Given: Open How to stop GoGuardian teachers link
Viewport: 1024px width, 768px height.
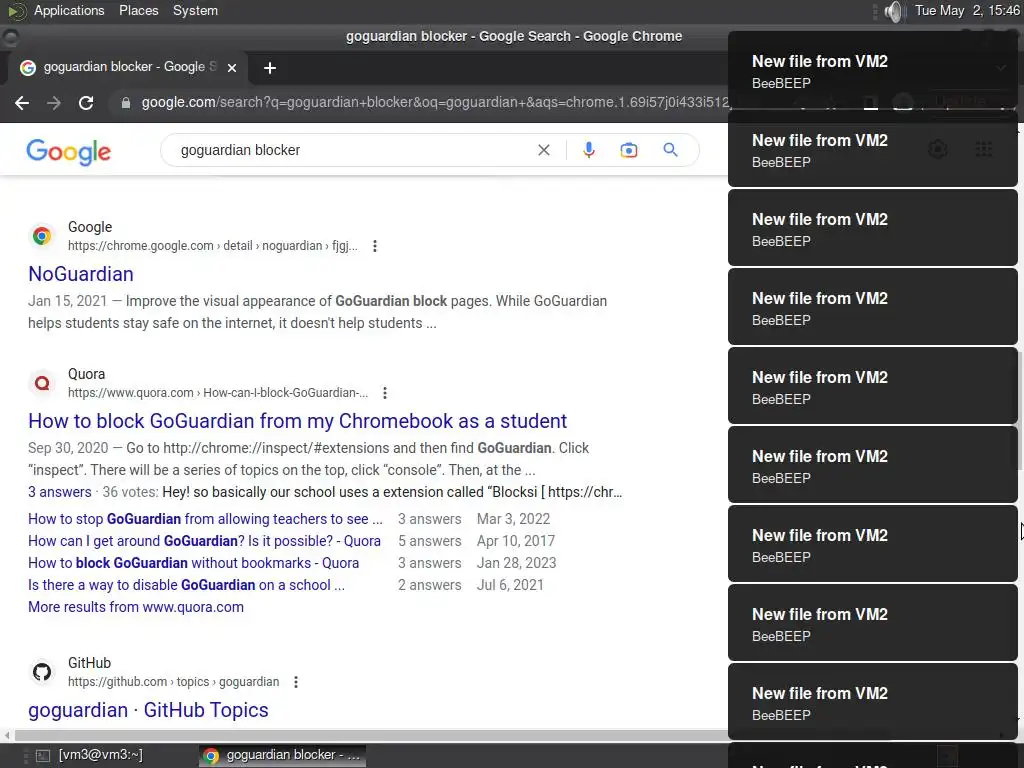Looking at the screenshot, I should [x=205, y=519].
